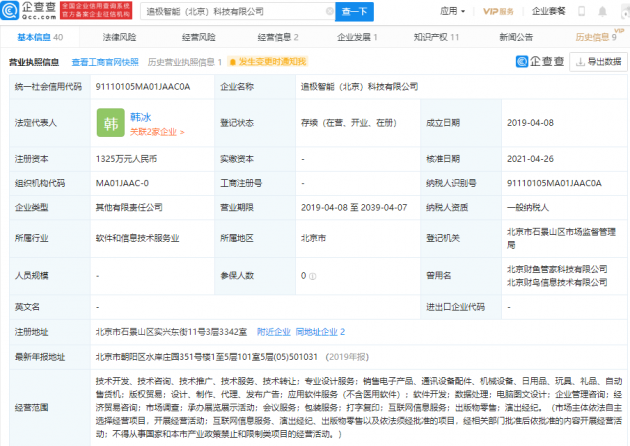This screenshot has height=446, width=630.
Task: Select 成立日期 value 2019-04-08
Action: [530, 123]
